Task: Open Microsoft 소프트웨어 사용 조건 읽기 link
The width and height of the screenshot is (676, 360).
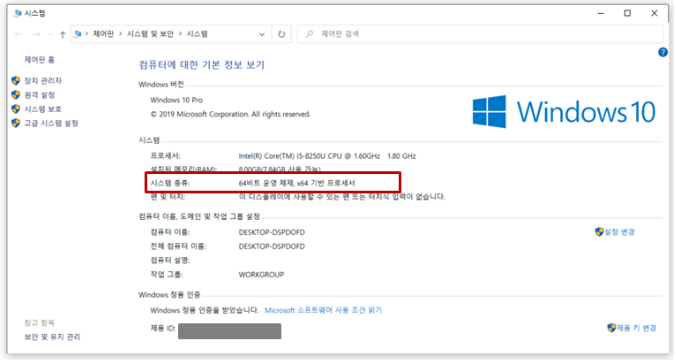Action: pos(323,310)
